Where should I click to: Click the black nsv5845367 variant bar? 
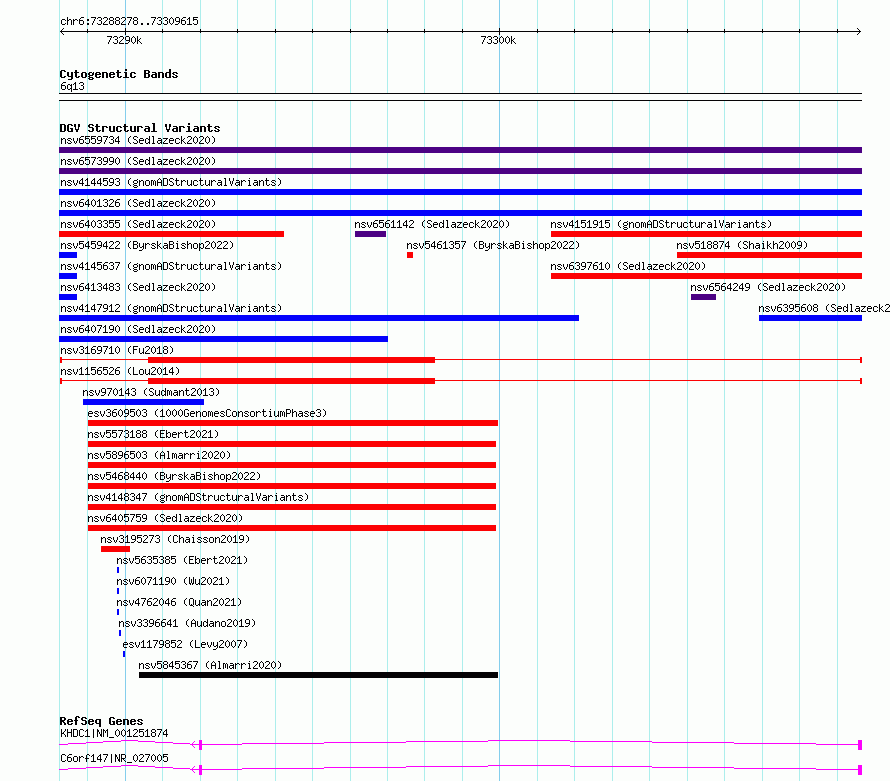coord(318,675)
